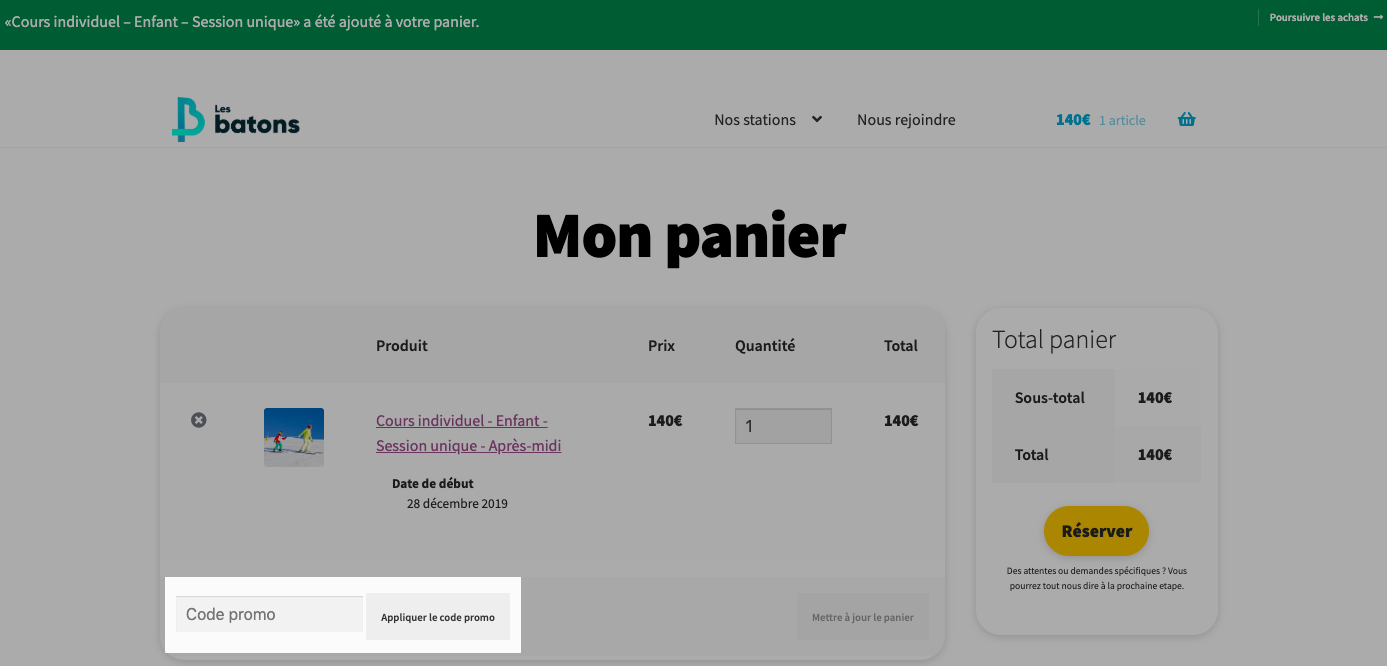Apply the promo code button

[438, 617]
